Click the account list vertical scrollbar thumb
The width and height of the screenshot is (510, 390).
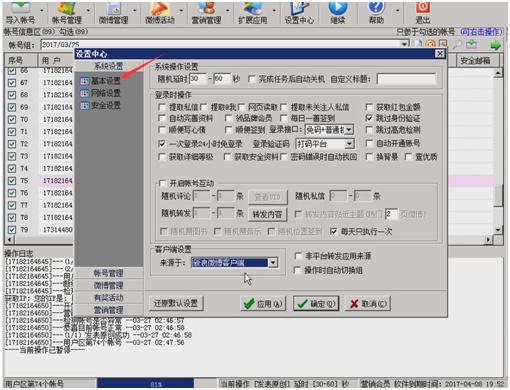click(x=498, y=196)
